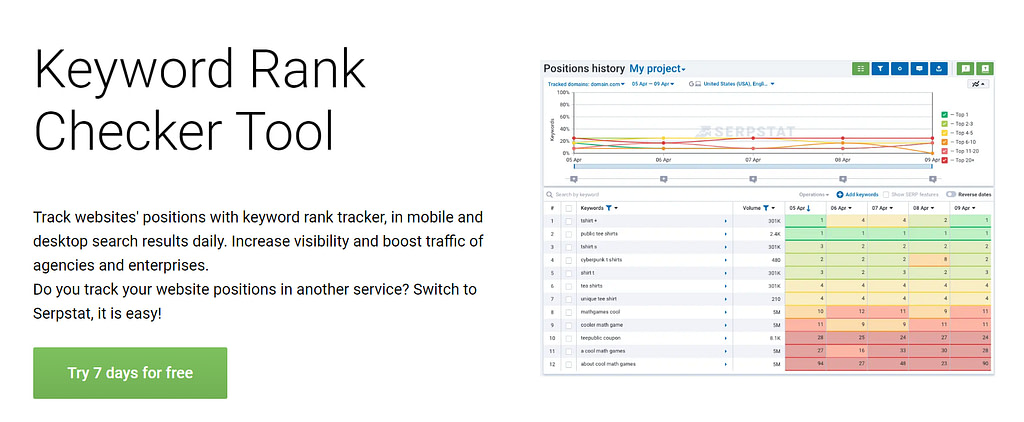
Task: Click the Positions history heading
Action: tap(584, 69)
